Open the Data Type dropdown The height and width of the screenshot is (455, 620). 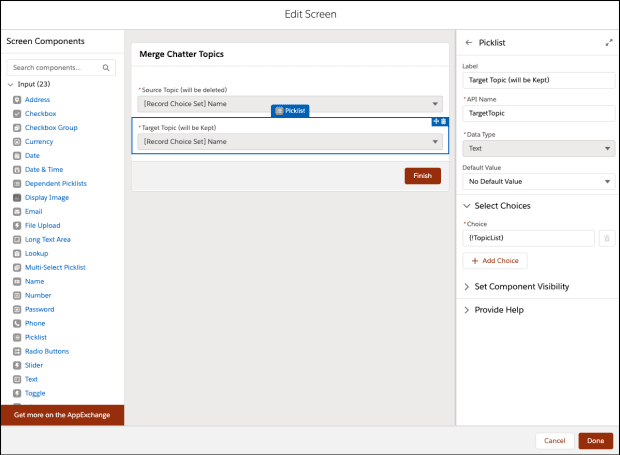tap(539, 149)
